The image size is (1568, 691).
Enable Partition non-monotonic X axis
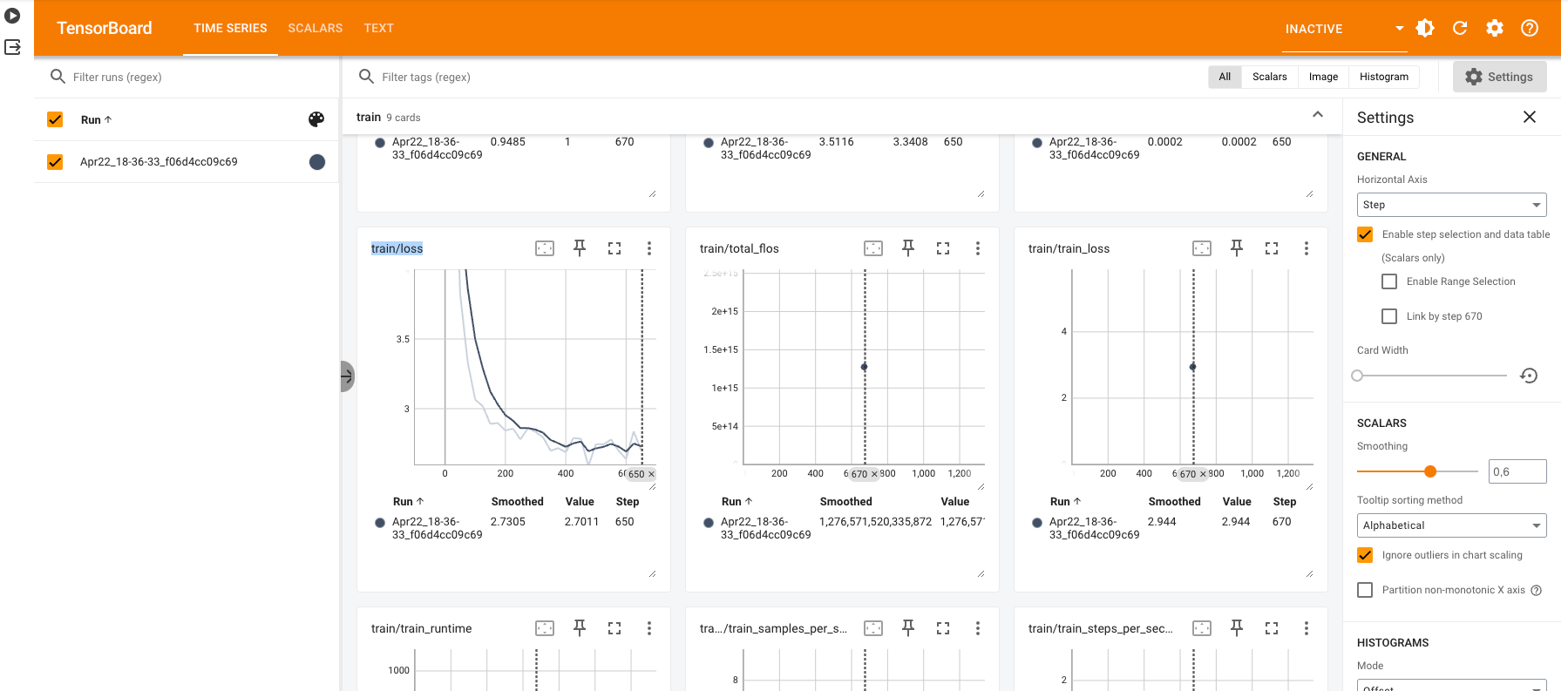click(x=1365, y=590)
